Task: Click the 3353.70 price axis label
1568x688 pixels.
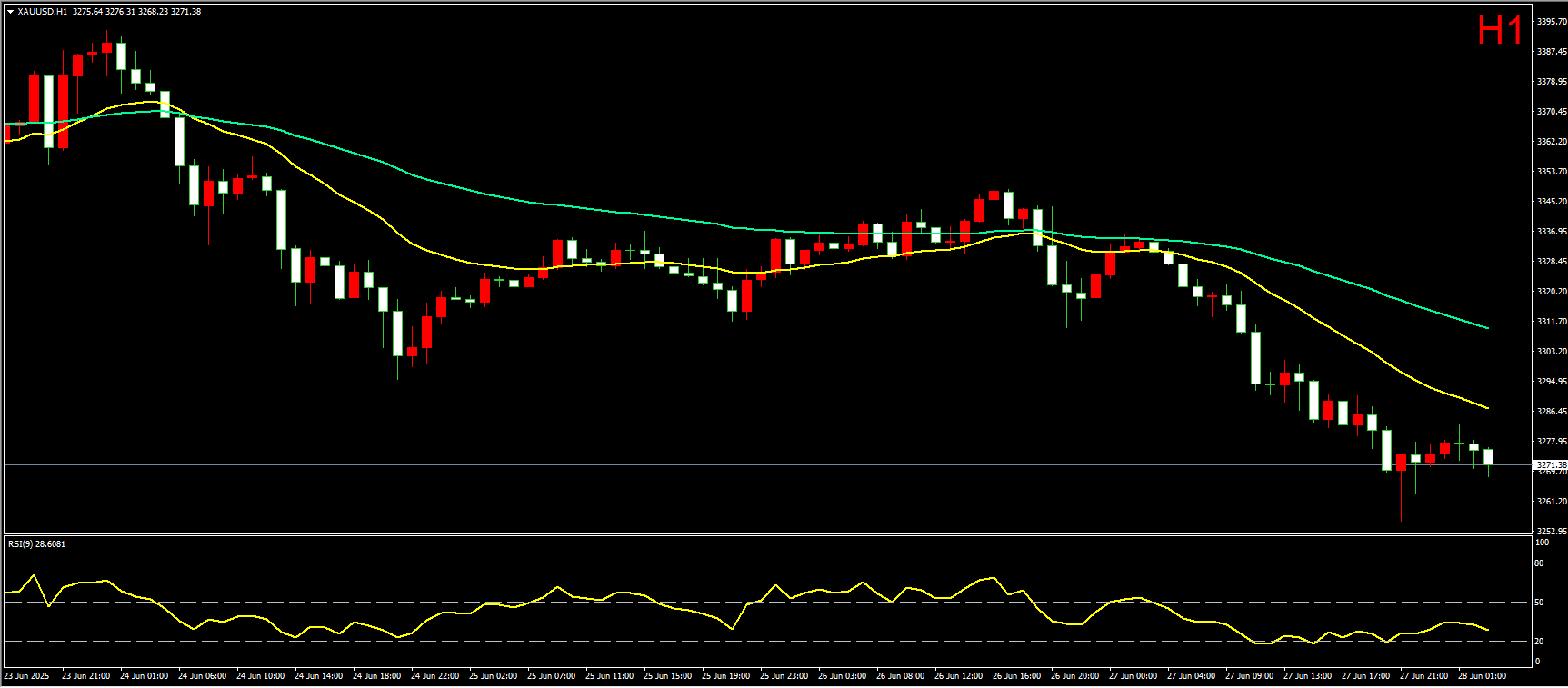Action: [1552, 171]
